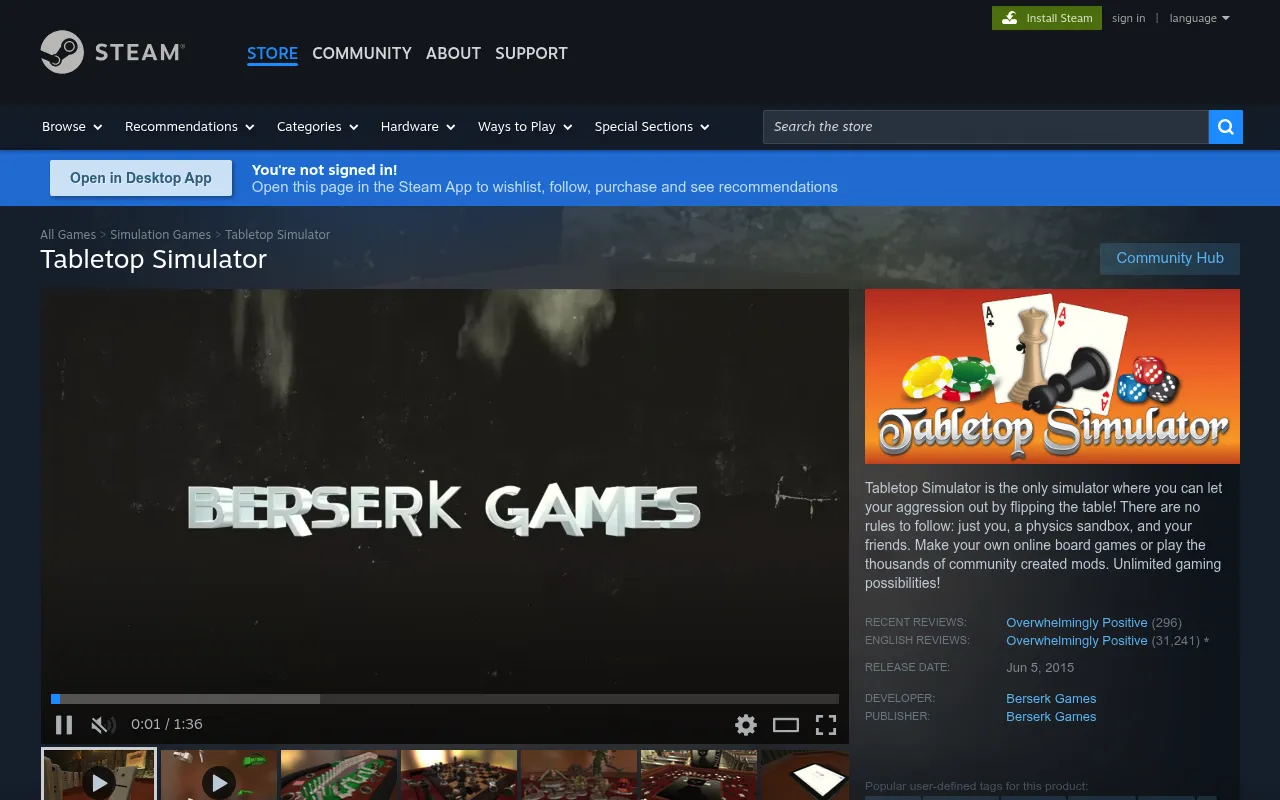Viewport: 1280px width, 800px height.
Task: Go to the STORE tab
Action: pyautogui.click(x=272, y=54)
